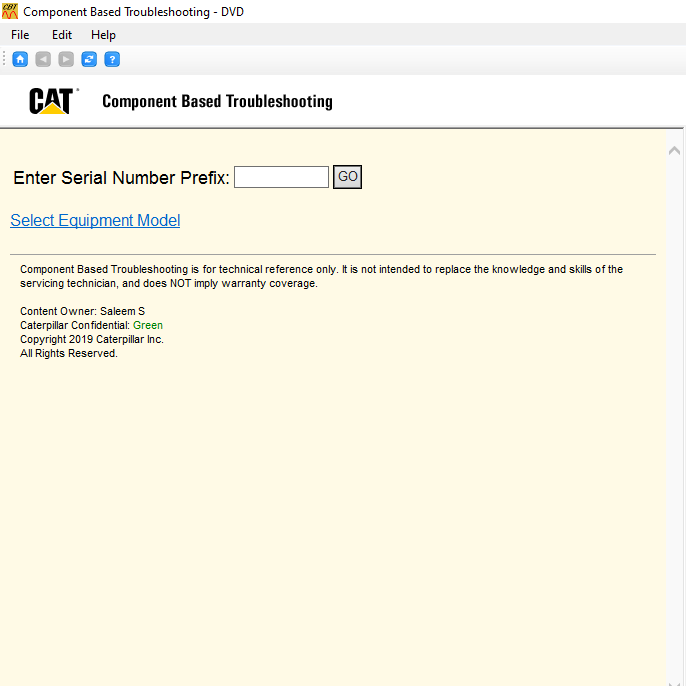This screenshot has height=686, width=686.
Task: Click the green 'Green' confidentiality label
Action: tap(148, 325)
